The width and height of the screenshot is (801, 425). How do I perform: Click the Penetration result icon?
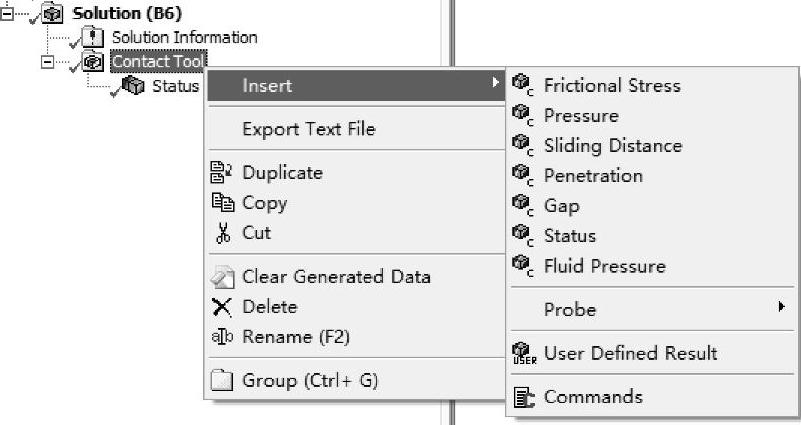click(x=522, y=176)
